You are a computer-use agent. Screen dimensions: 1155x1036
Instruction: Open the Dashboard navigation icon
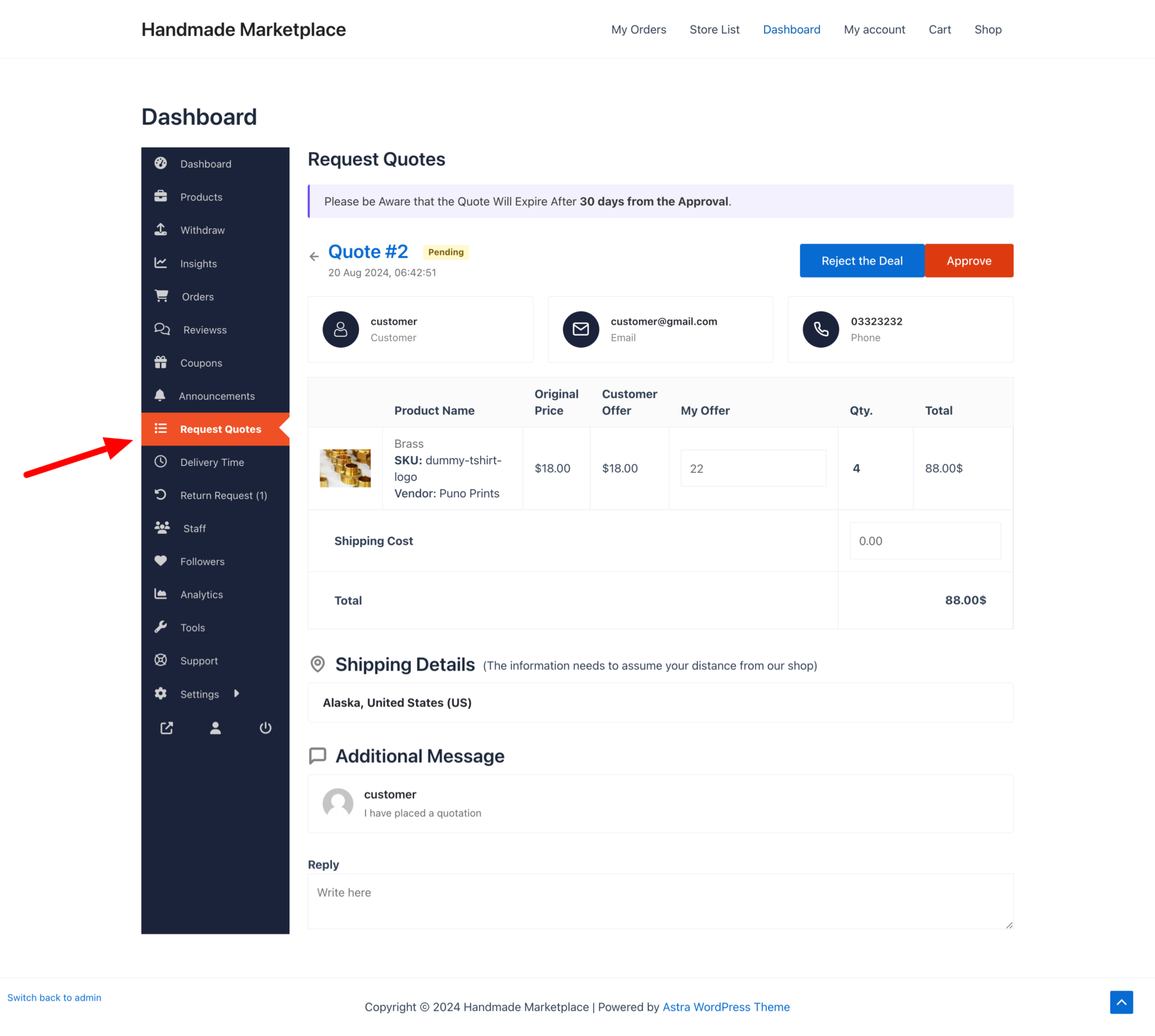pyautogui.click(x=163, y=163)
